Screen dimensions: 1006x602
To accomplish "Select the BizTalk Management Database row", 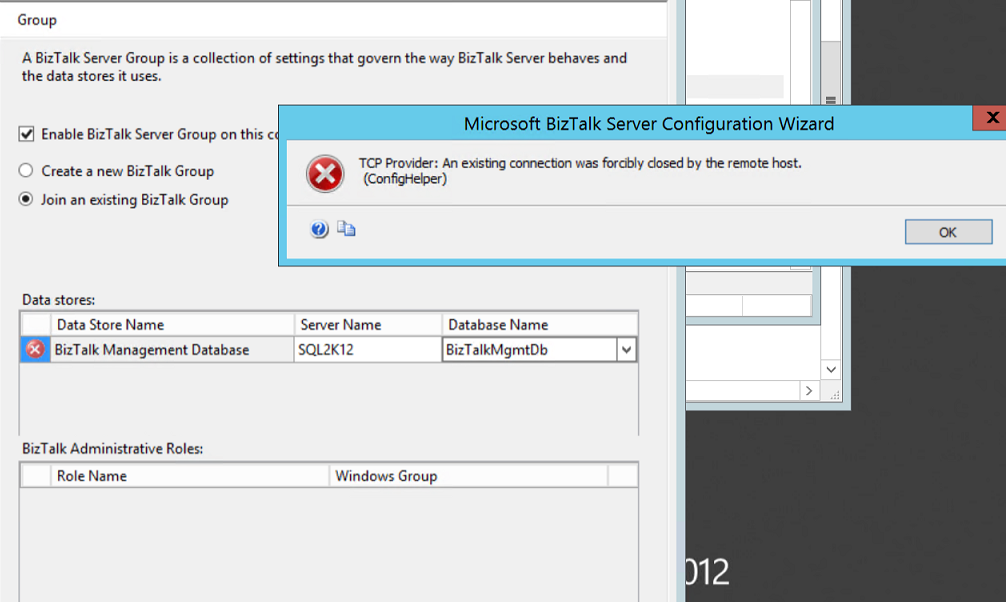I will click(x=173, y=350).
